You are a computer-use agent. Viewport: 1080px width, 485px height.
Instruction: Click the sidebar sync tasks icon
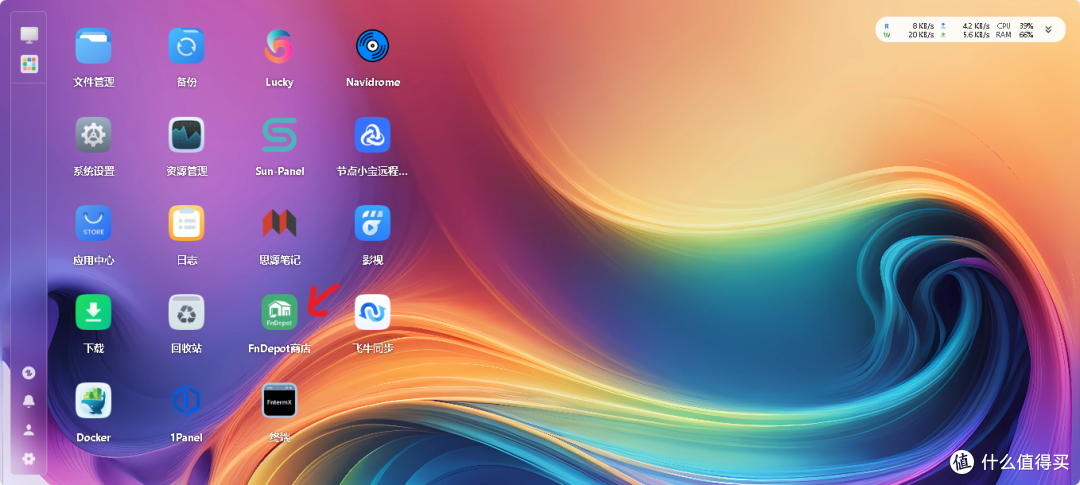click(29, 373)
